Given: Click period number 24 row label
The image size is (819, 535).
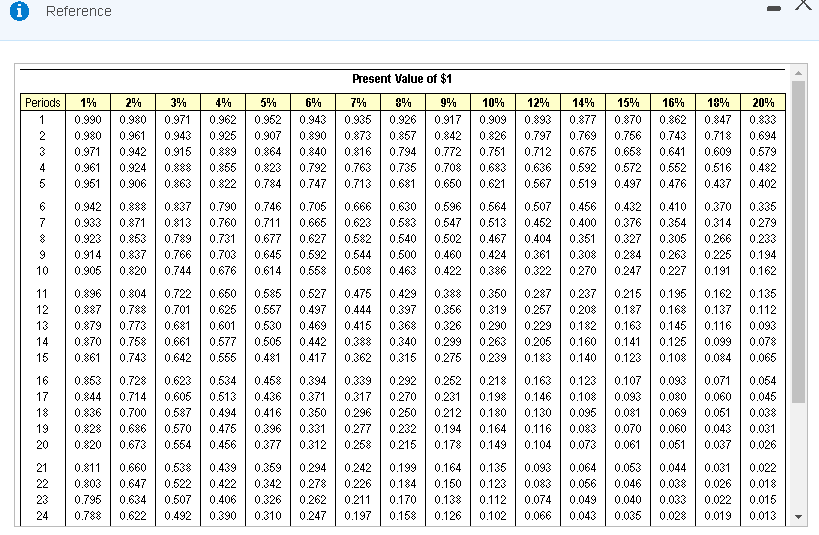Looking at the screenshot, I should tap(42, 516).
